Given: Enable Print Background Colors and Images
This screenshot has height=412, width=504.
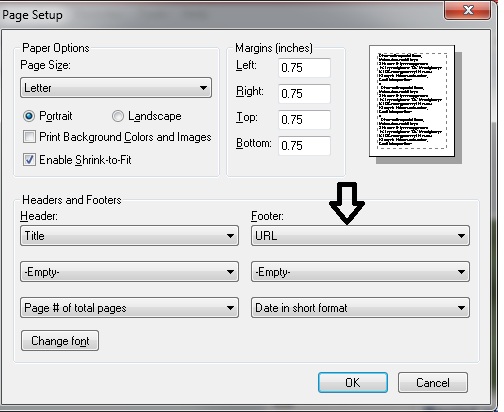Looking at the screenshot, I should [29, 137].
